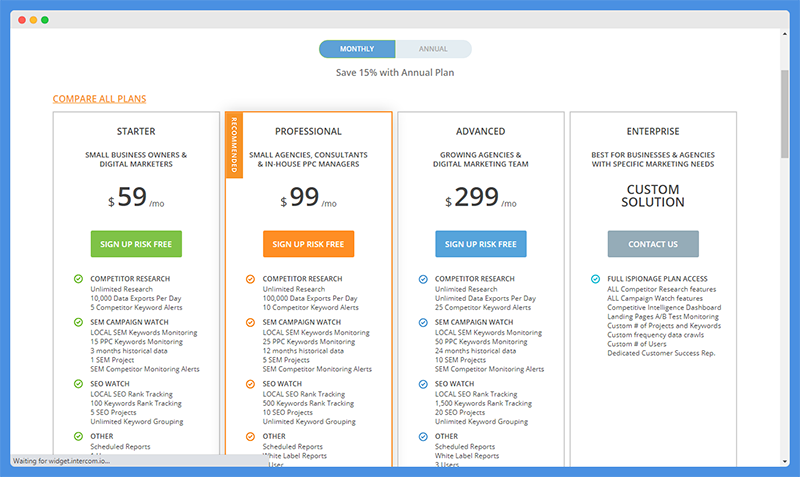Switch billing to the Annual toggle
Image resolution: width=800 pixels, height=477 pixels.
433,49
